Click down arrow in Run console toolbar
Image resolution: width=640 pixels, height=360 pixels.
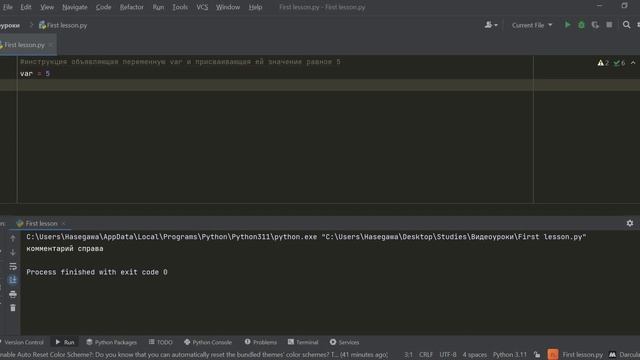pyautogui.click(x=13, y=252)
